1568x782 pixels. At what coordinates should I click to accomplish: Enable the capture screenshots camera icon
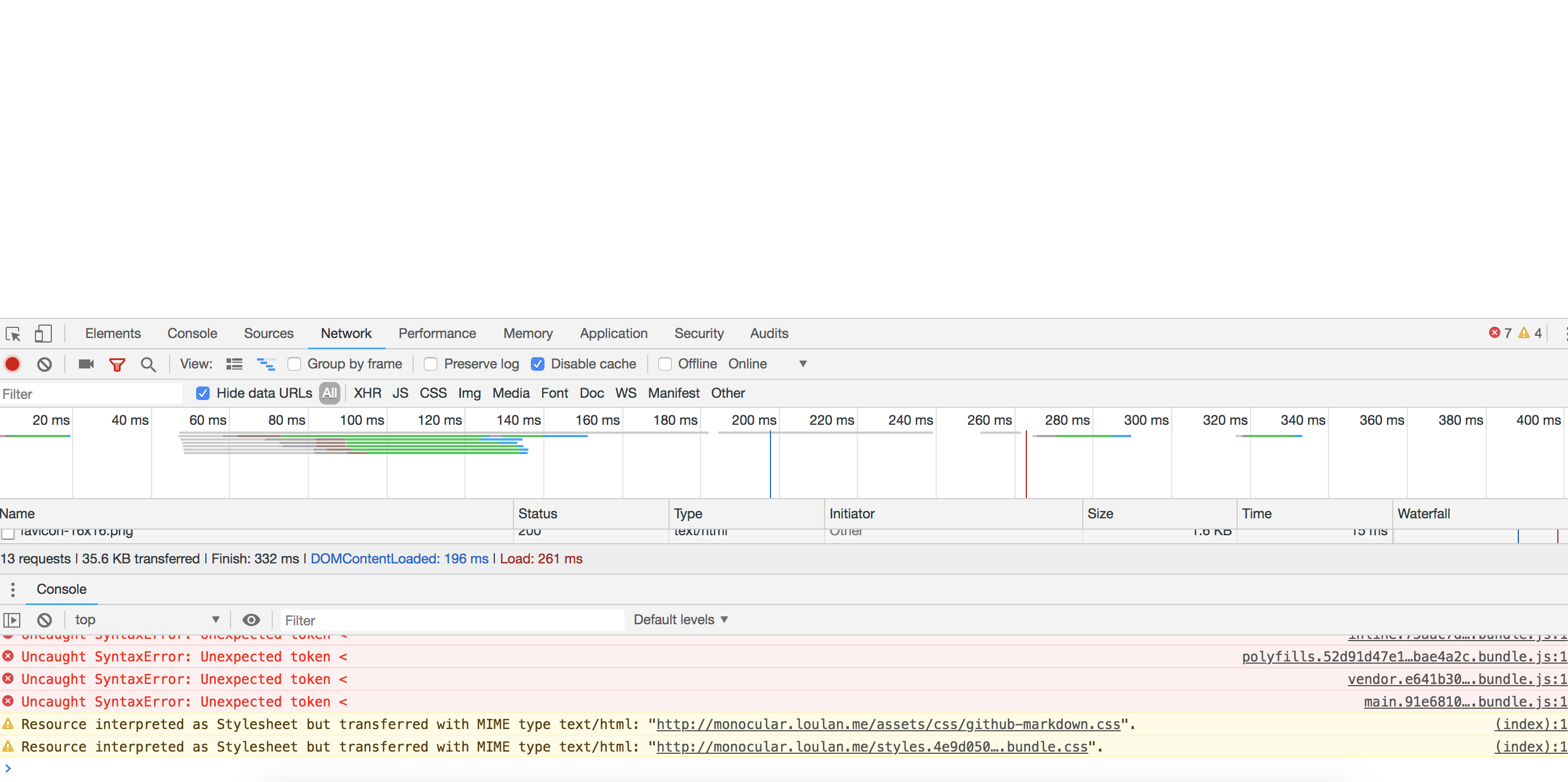coord(85,363)
